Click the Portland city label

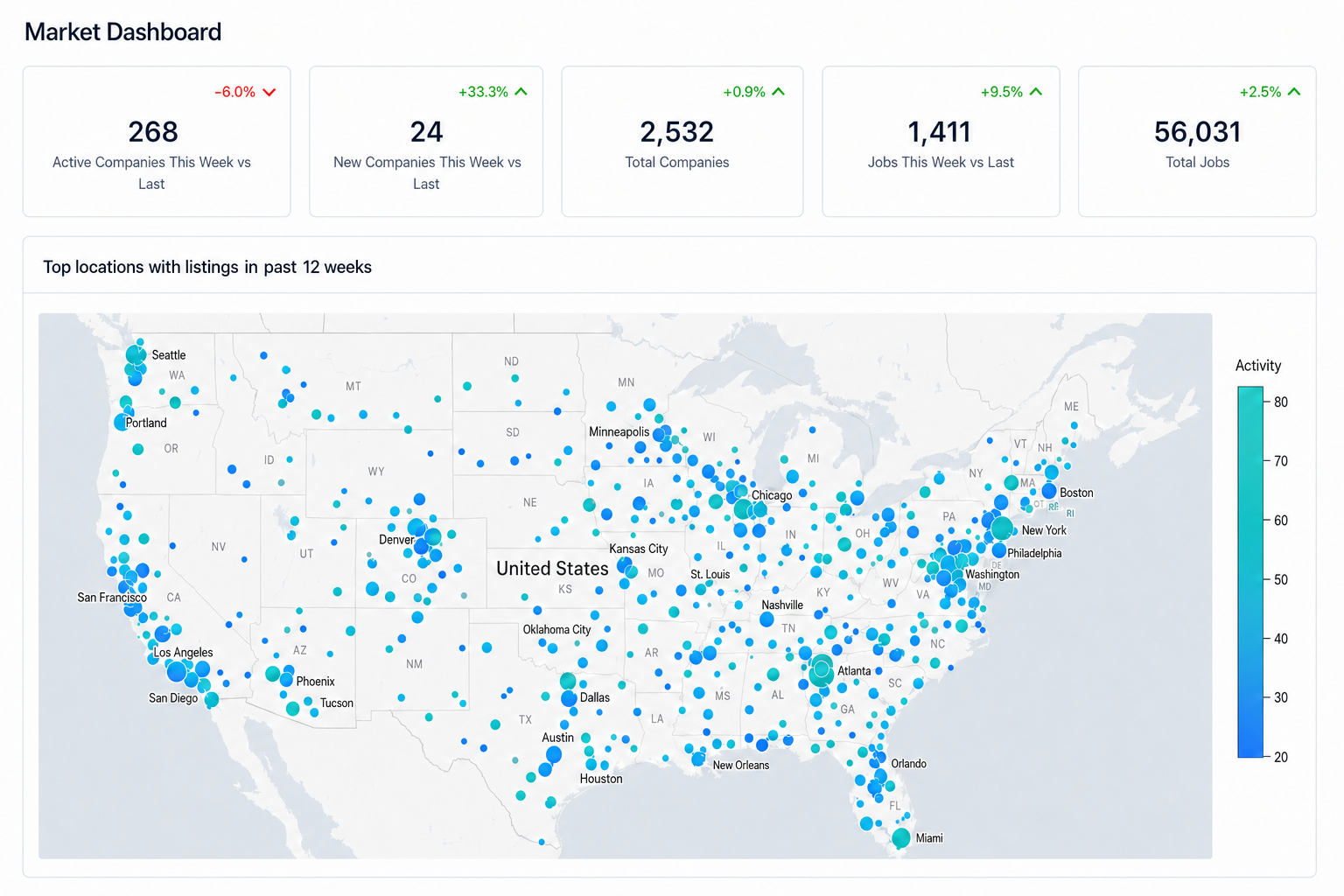(x=146, y=423)
